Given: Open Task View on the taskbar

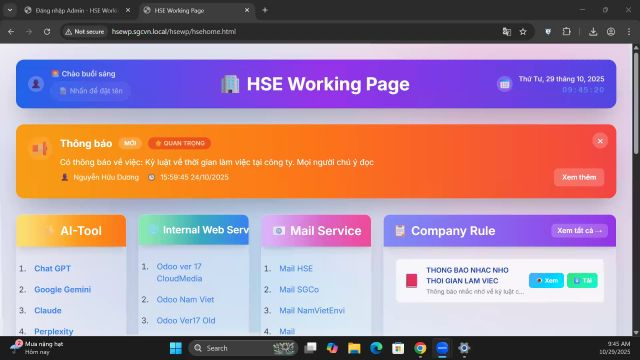Looking at the screenshot, I should (x=310, y=348).
